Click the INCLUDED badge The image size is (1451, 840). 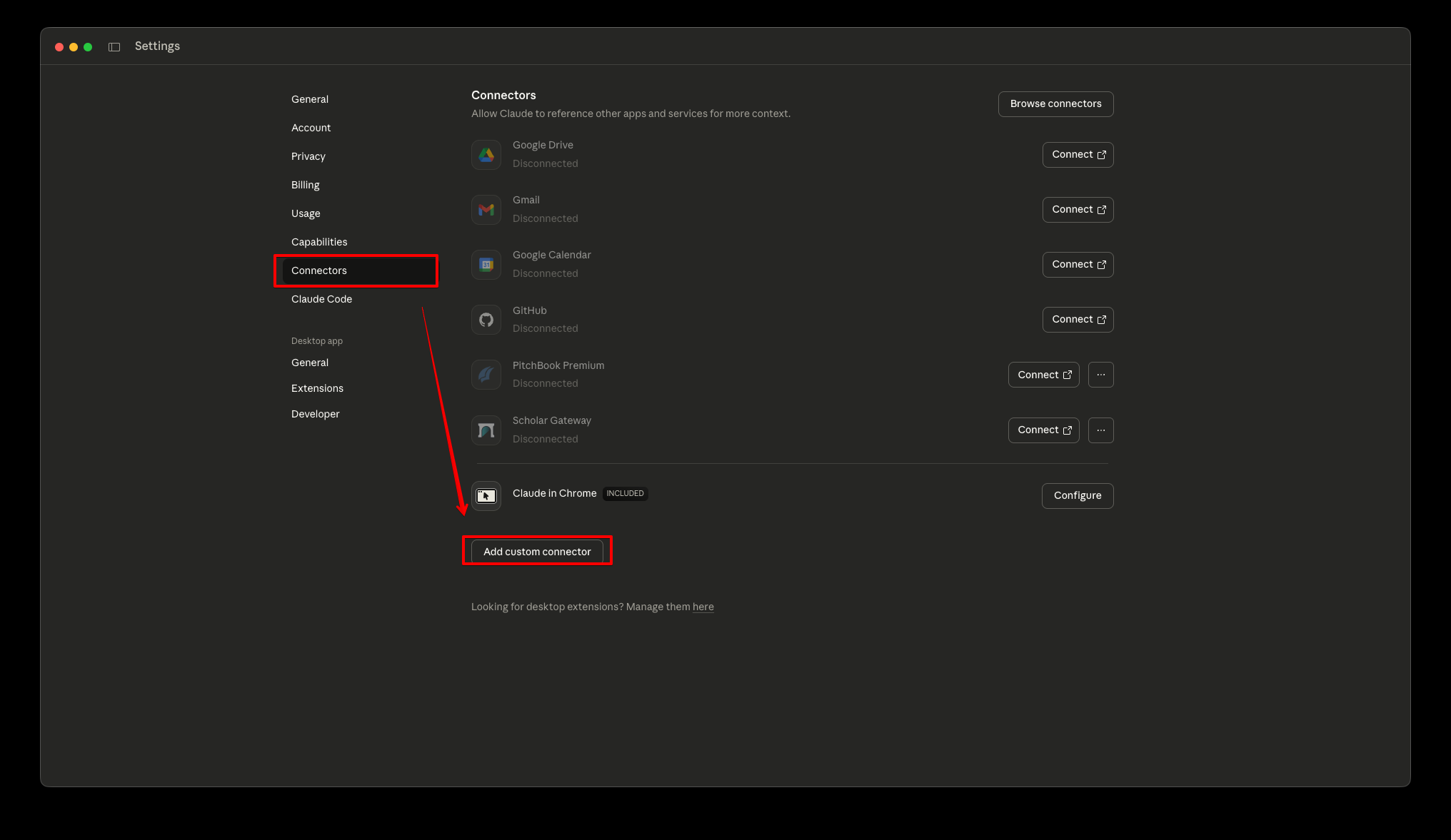(626, 494)
